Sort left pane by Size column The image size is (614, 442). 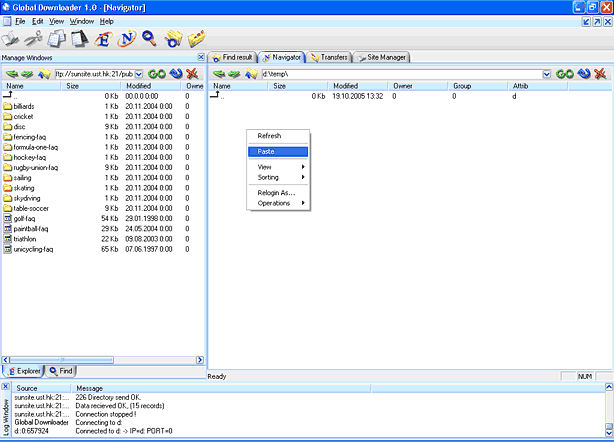click(91, 86)
